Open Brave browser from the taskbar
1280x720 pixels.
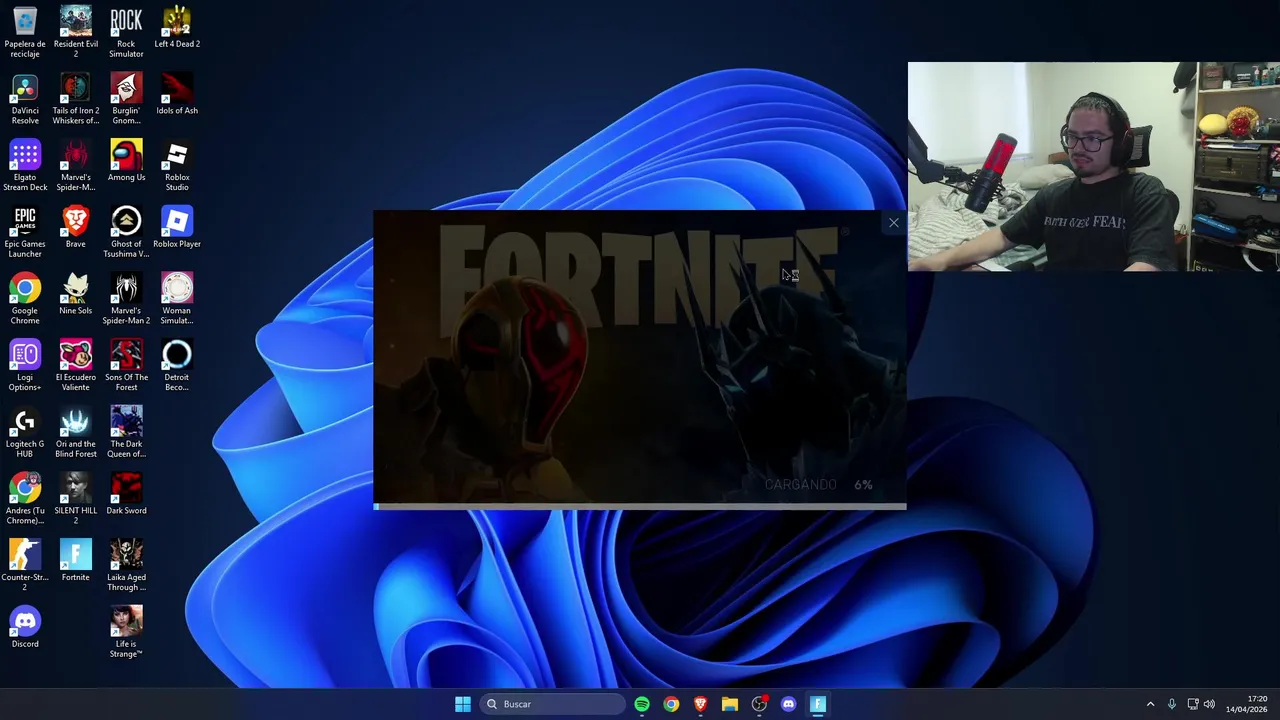pyautogui.click(x=700, y=704)
